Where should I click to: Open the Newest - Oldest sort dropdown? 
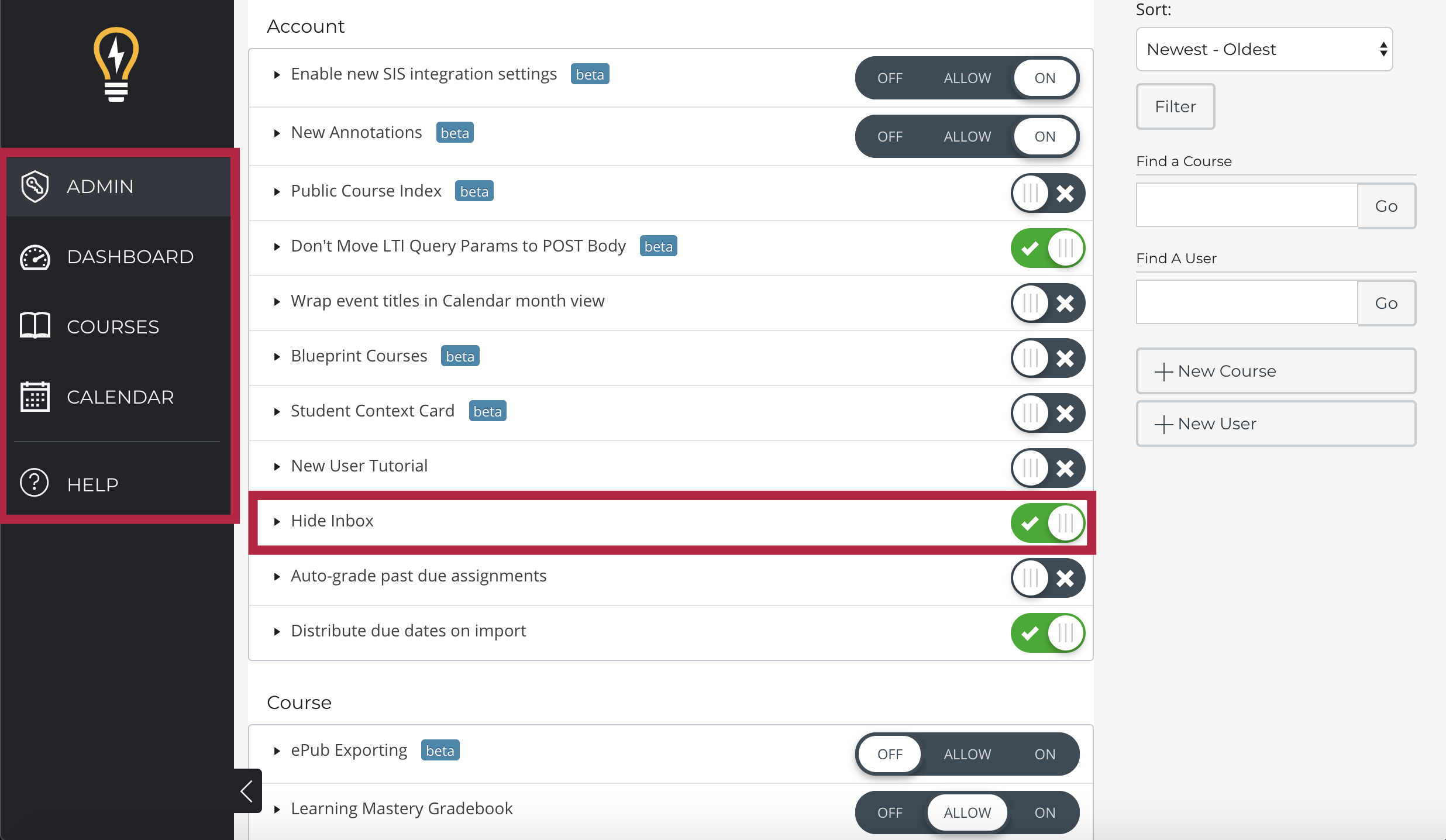(1264, 49)
